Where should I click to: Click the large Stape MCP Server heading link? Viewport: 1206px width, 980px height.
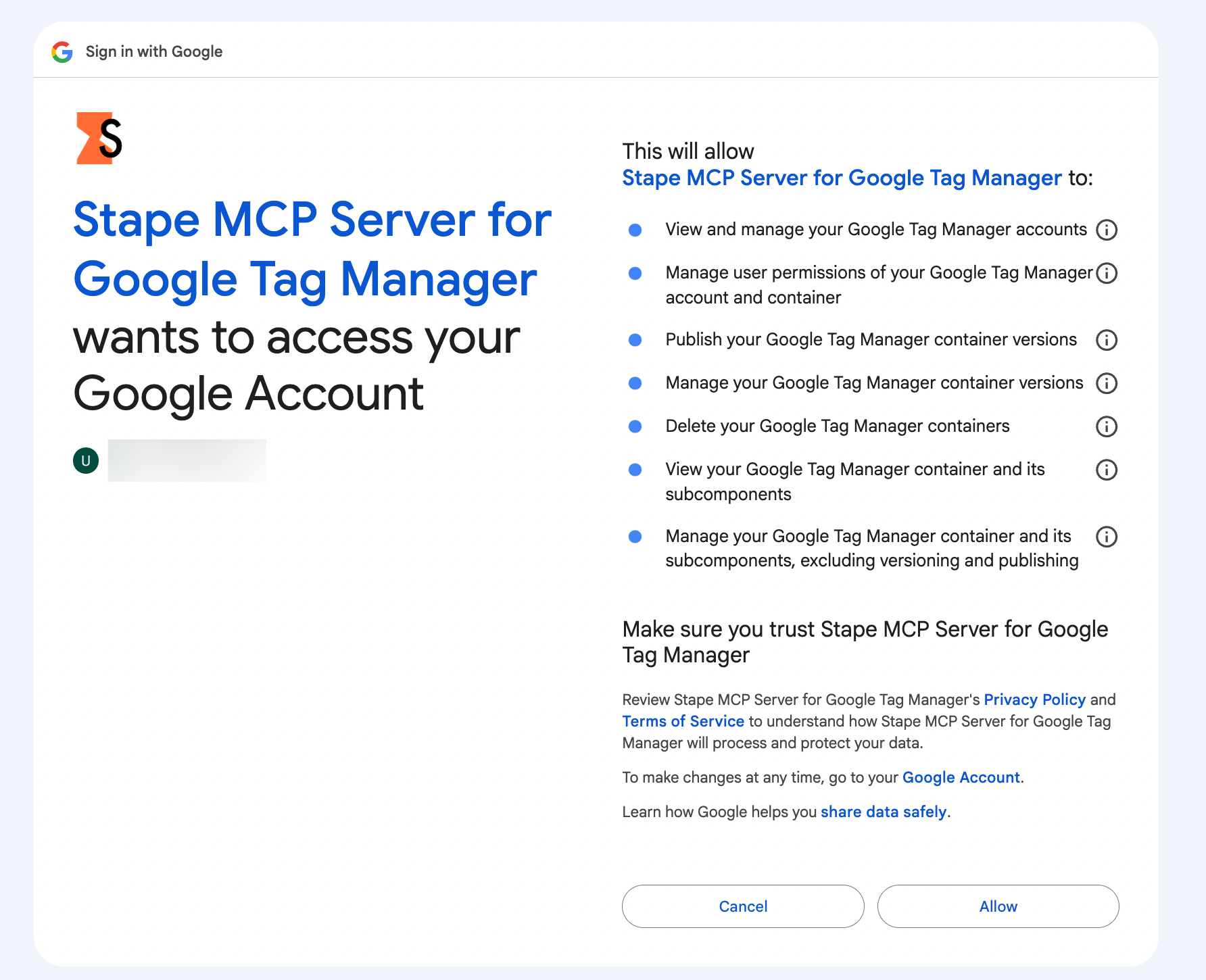[312, 249]
